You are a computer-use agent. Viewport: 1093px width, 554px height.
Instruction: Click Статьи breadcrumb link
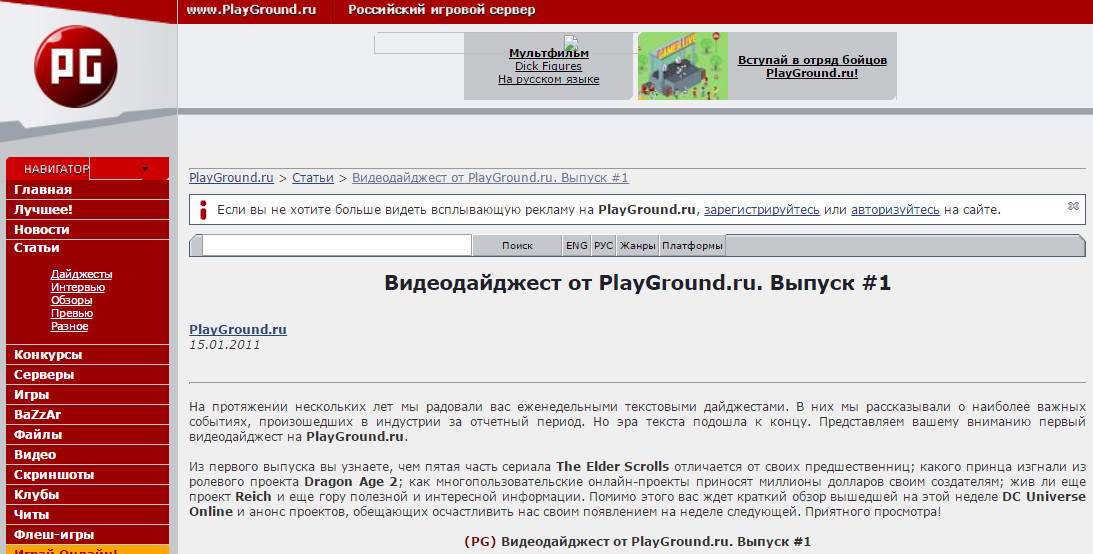(x=312, y=178)
